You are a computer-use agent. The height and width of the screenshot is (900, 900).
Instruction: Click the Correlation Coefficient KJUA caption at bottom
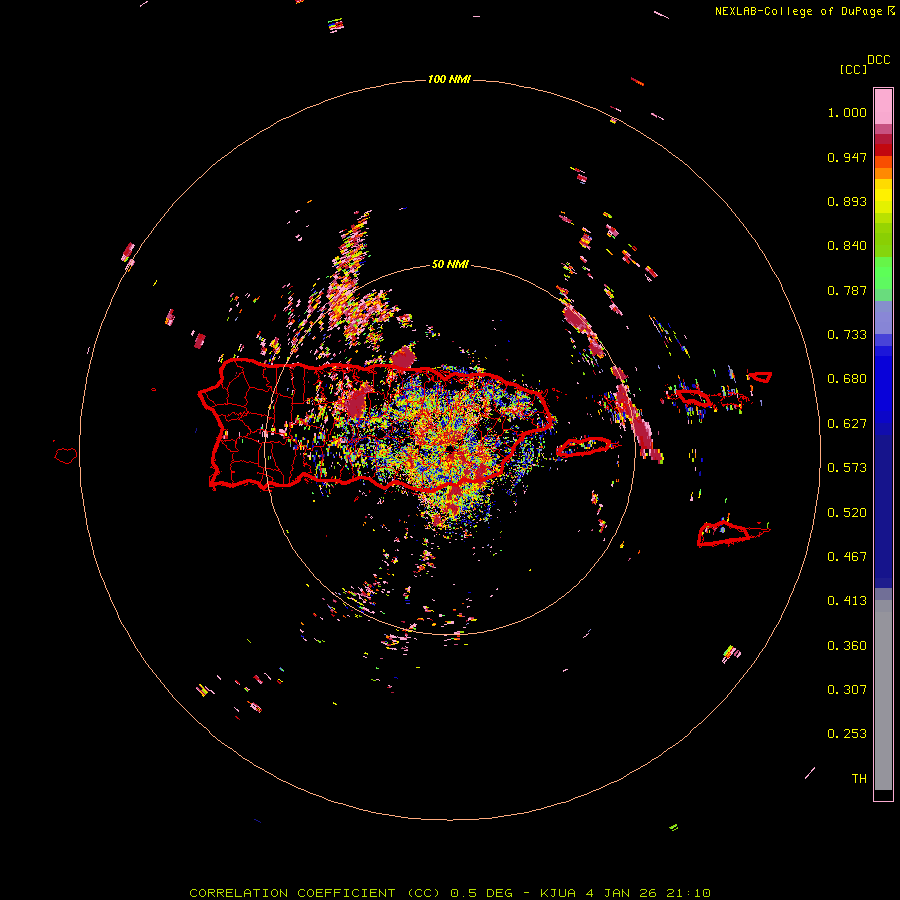point(450,893)
